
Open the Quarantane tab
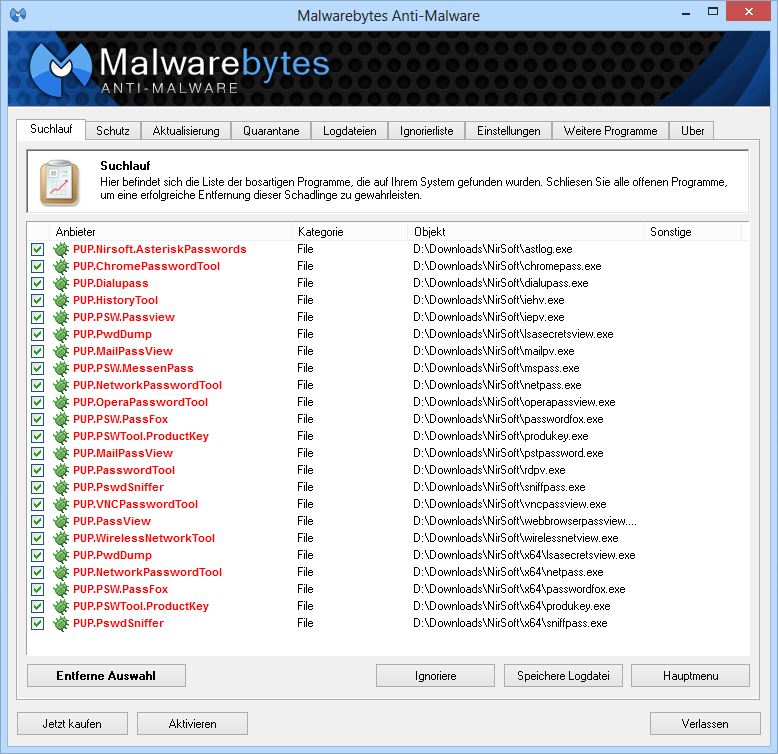(271, 131)
